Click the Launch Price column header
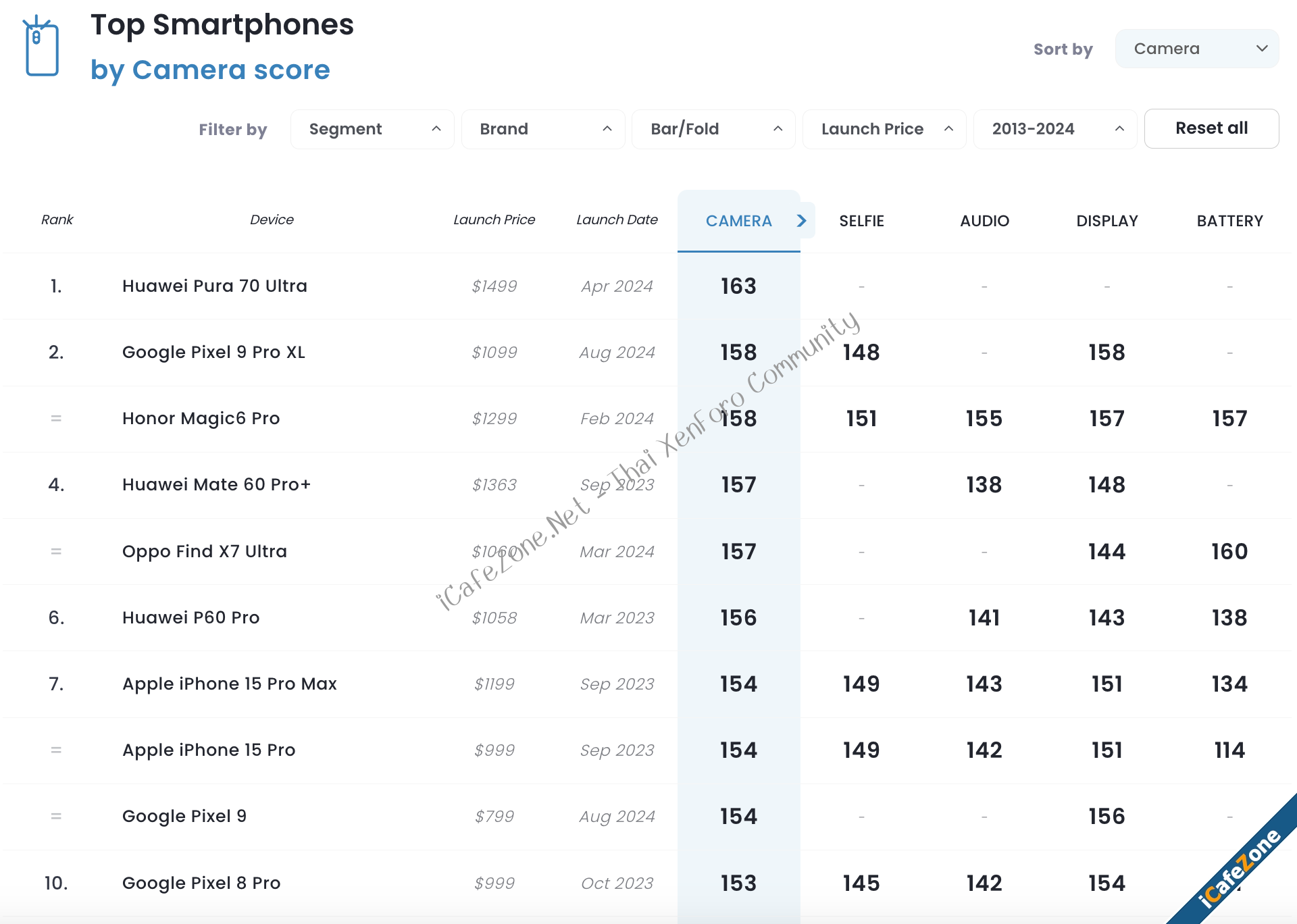Image resolution: width=1297 pixels, height=924 pixels. tap(494, 220)
